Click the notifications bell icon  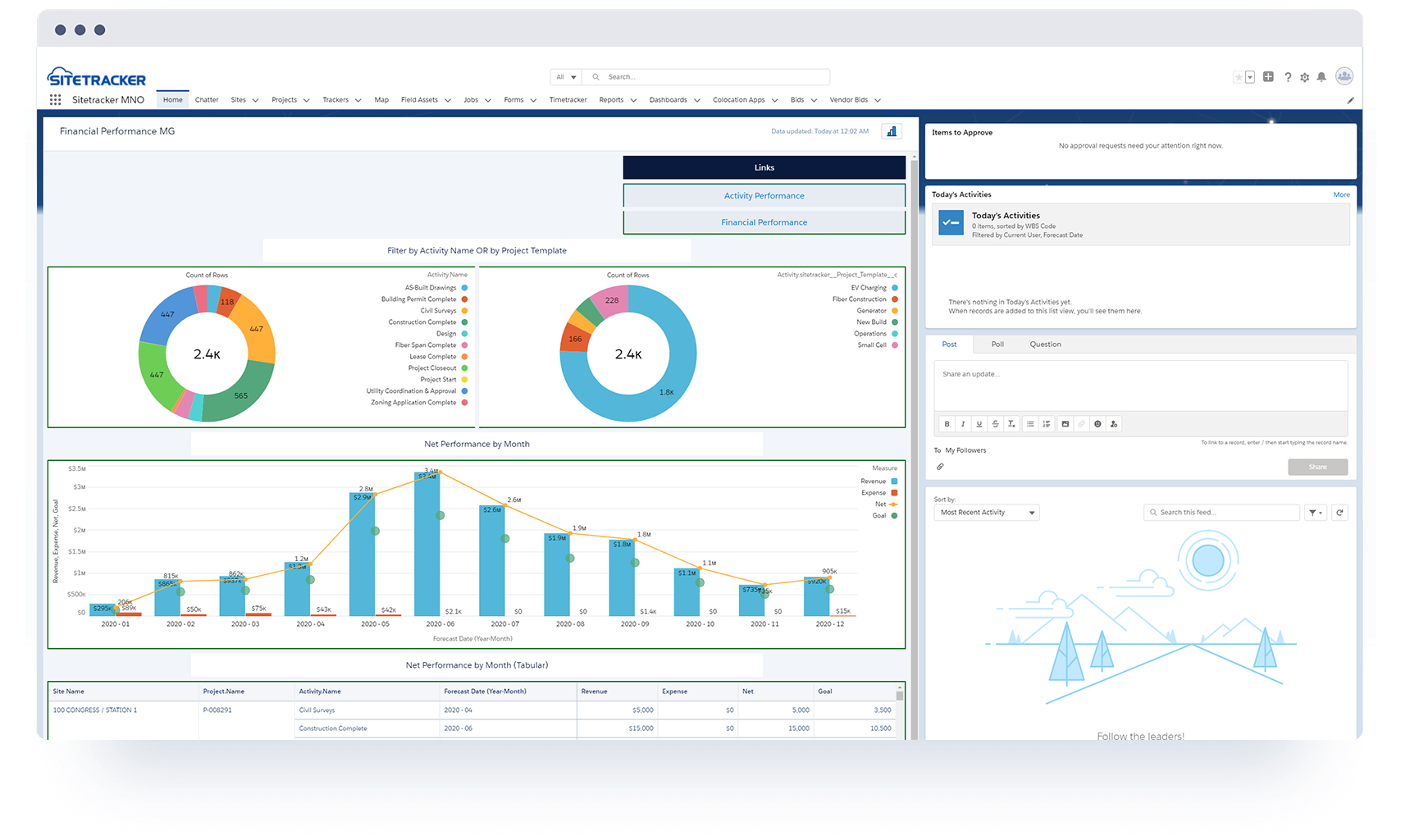1321,77
